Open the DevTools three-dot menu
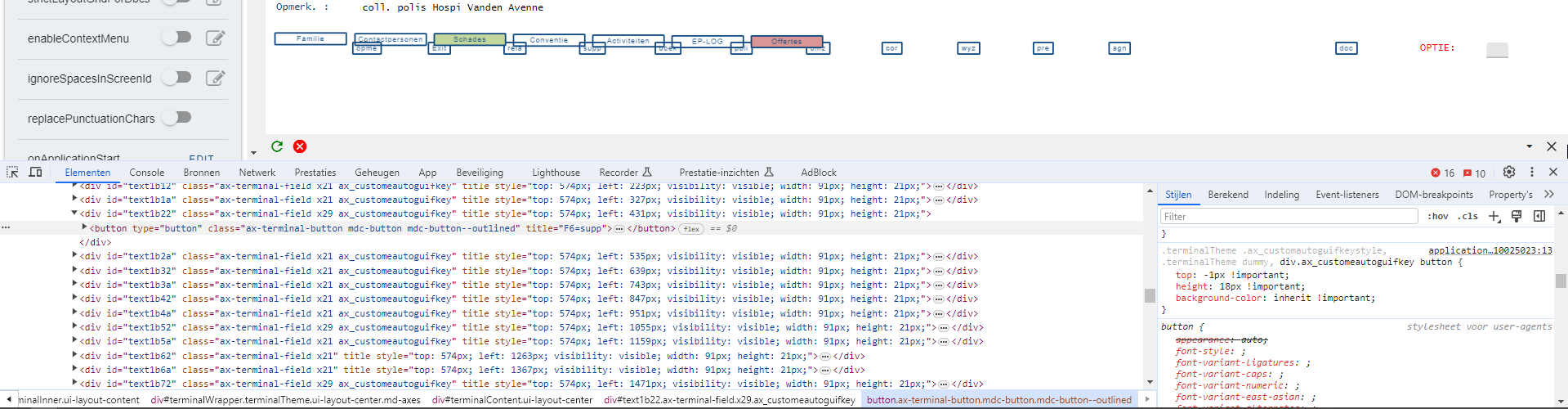 [1532, 172]
